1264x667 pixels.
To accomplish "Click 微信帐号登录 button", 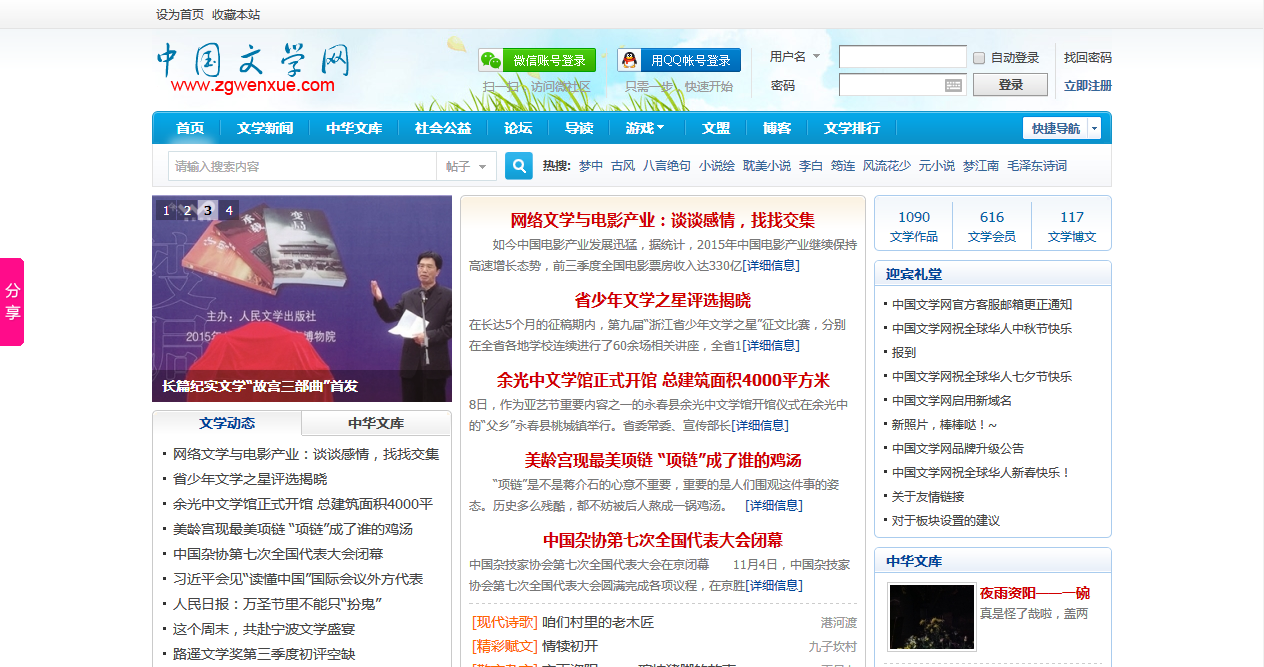I will coord(537,60).
